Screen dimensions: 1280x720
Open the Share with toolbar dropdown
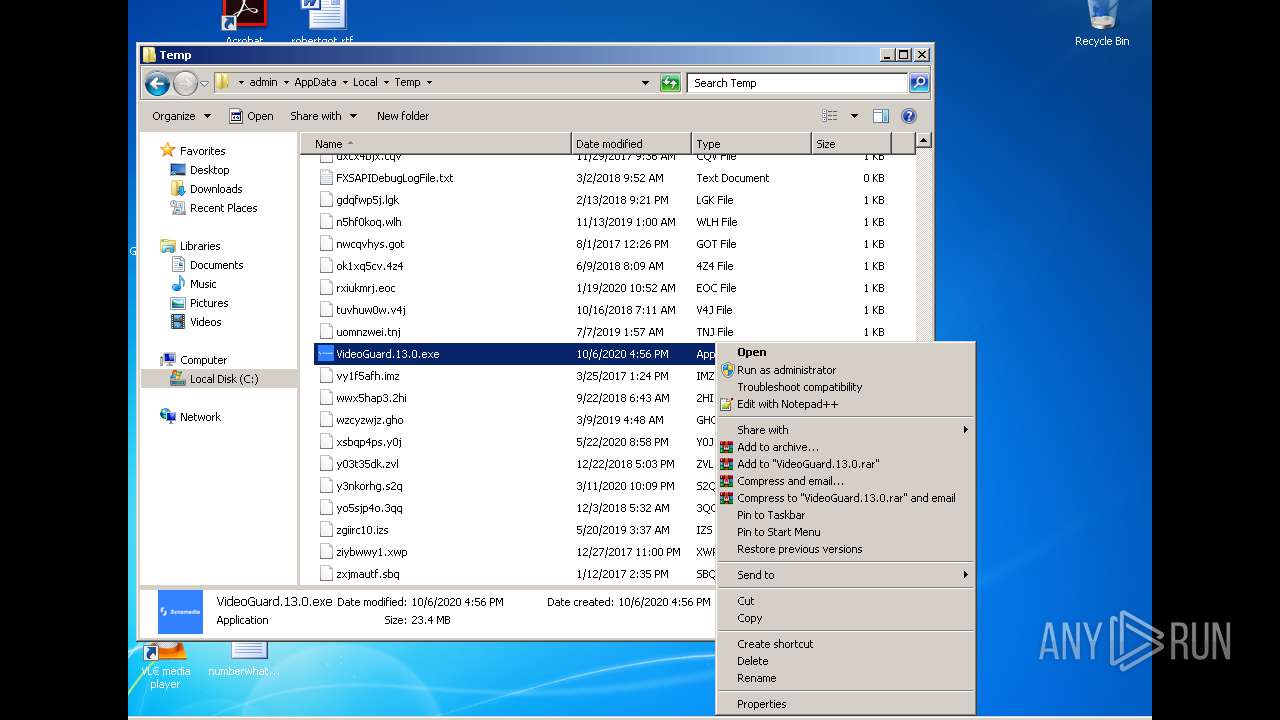[x=322, y=116]
